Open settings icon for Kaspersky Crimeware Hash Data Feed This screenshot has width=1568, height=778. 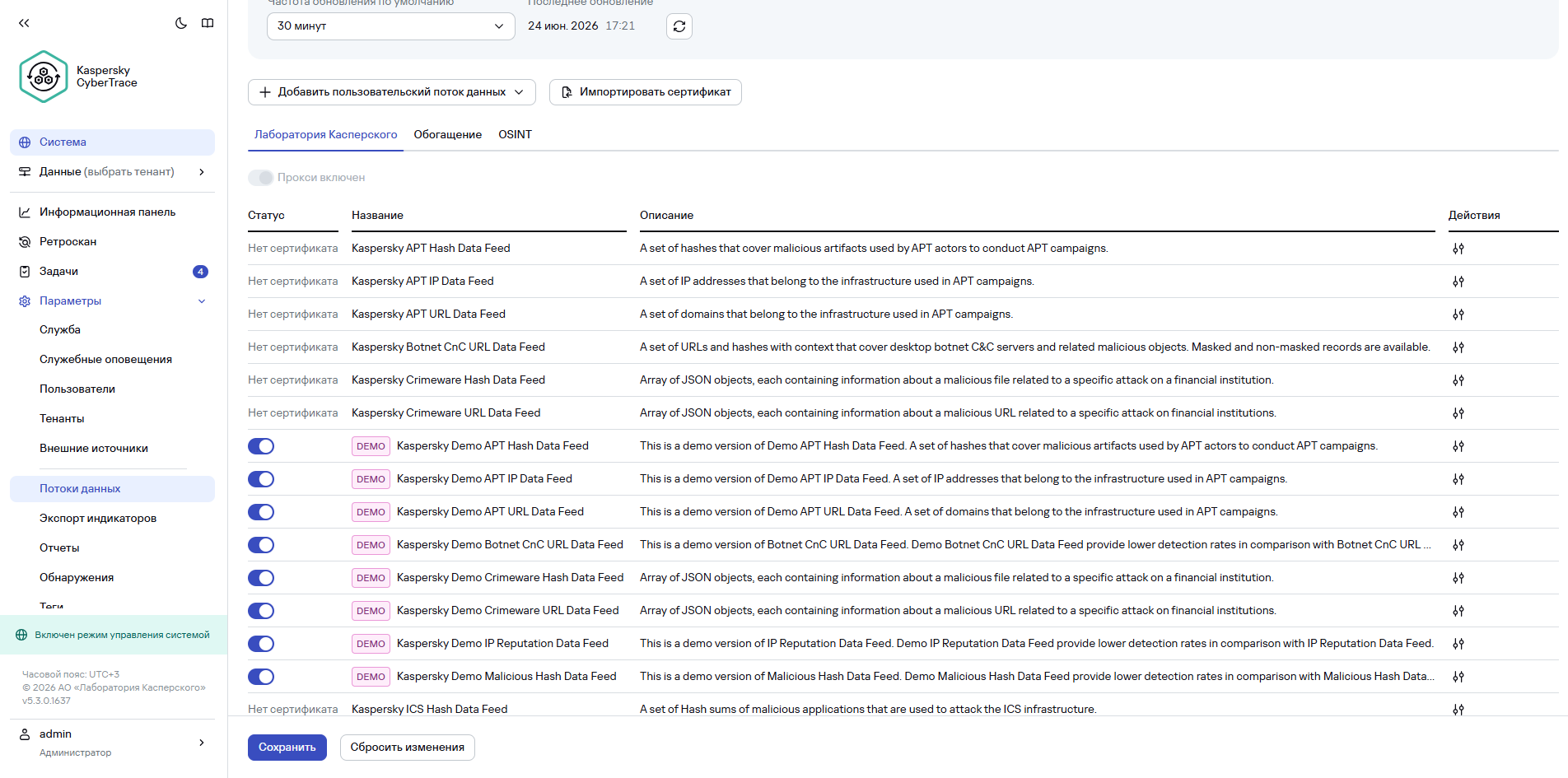(1458, 380)
